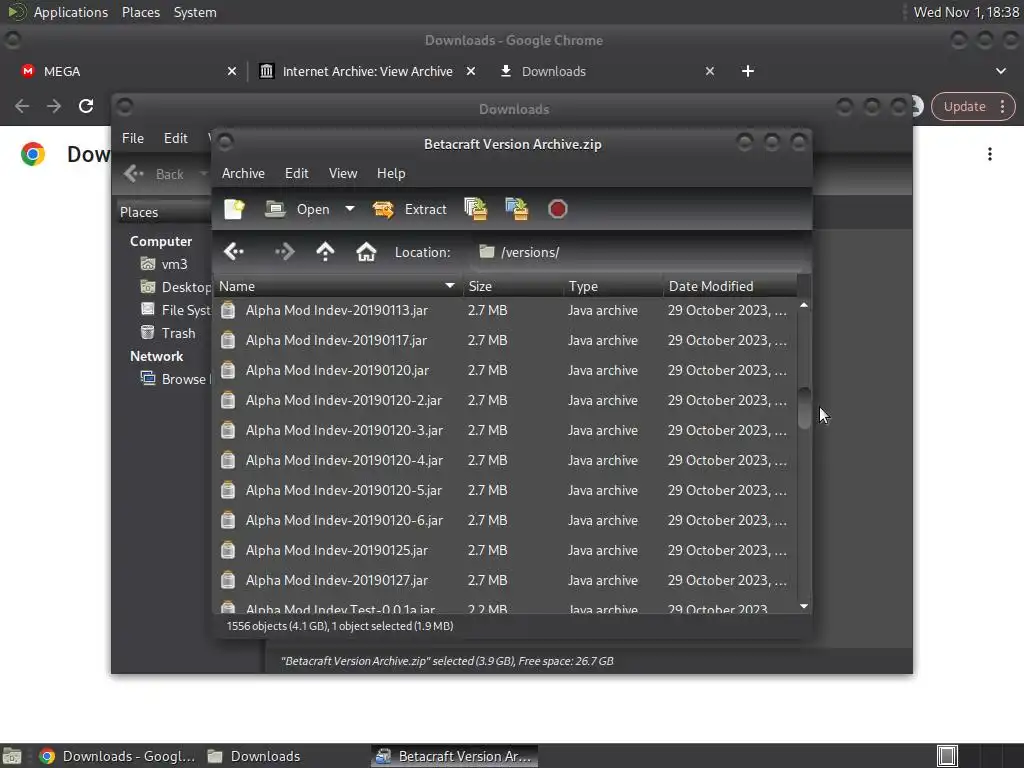Open the System menu in the top panel
This screenshot has height=768, width=1024.
[x=195, y=12]
